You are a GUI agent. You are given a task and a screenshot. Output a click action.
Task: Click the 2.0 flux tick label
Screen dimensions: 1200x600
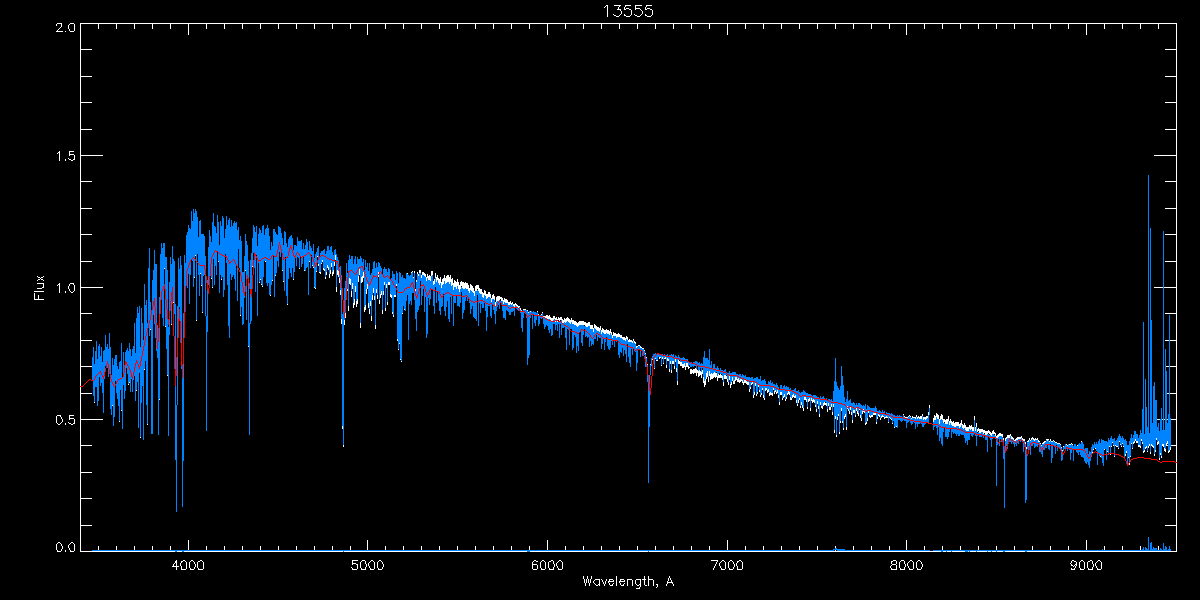tap(63, 28)
